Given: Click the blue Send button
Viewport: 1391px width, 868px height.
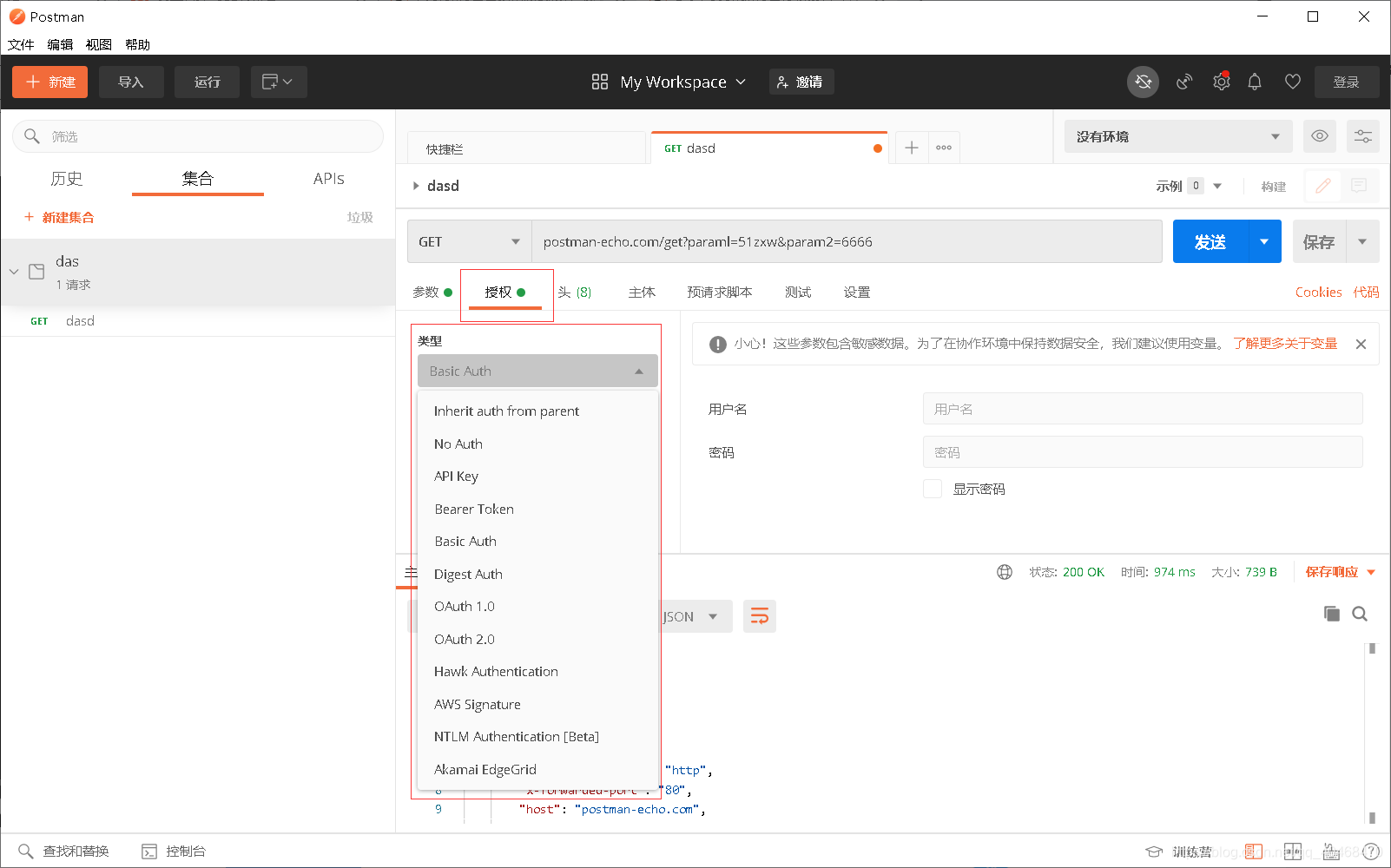Looking at the screenshot, I should tap(1210, 241).
